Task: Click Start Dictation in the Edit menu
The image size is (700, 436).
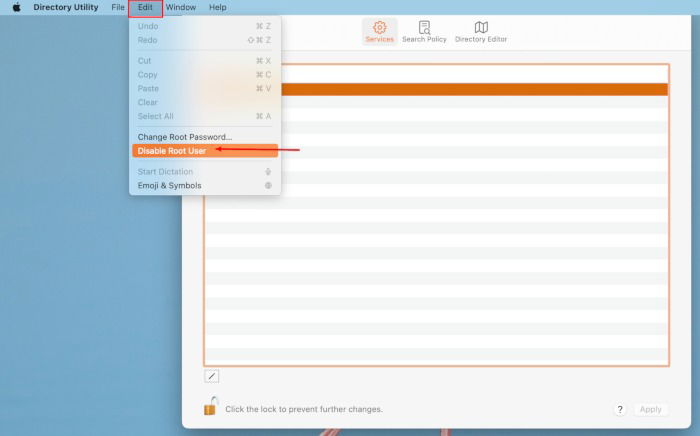Action: coord(166,172)
